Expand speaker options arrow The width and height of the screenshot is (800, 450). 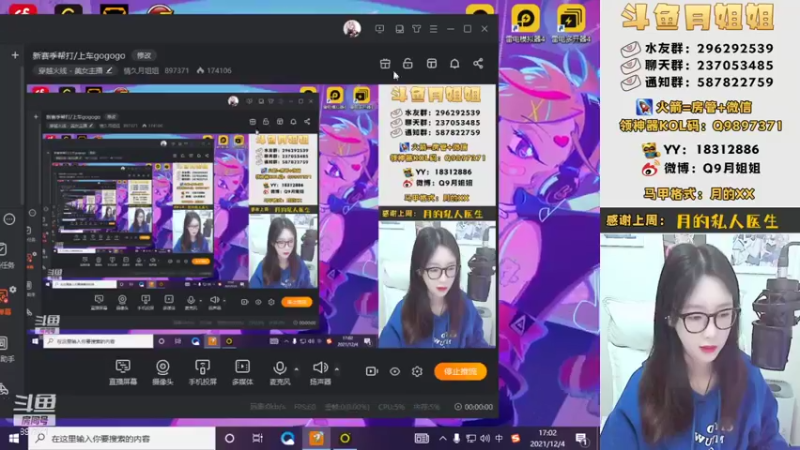tap(337, 368)
